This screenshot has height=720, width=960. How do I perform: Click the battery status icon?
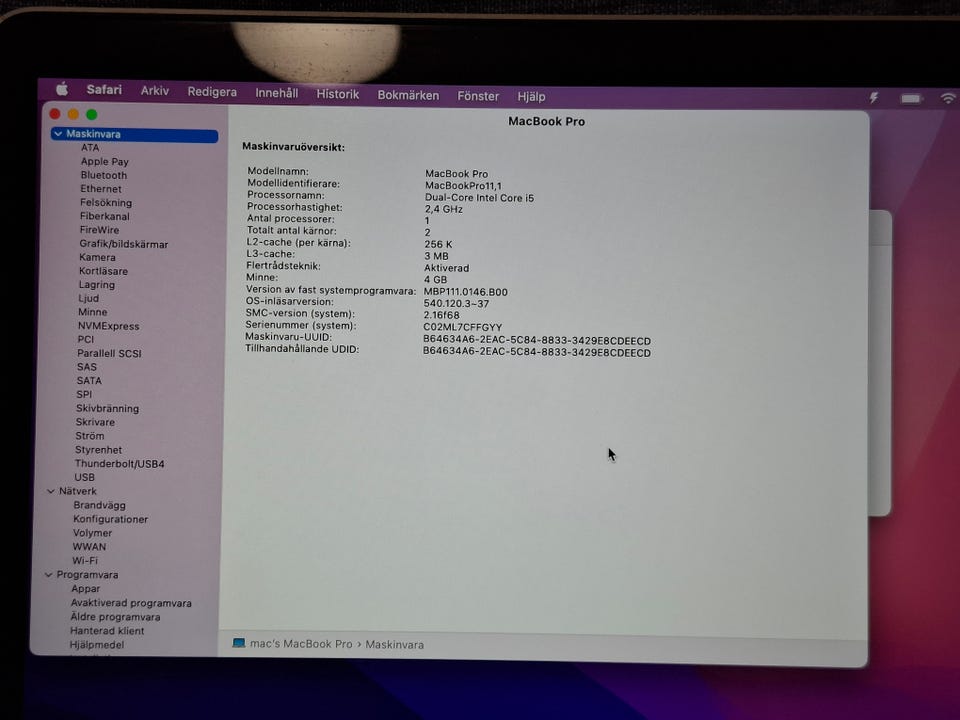910,98
